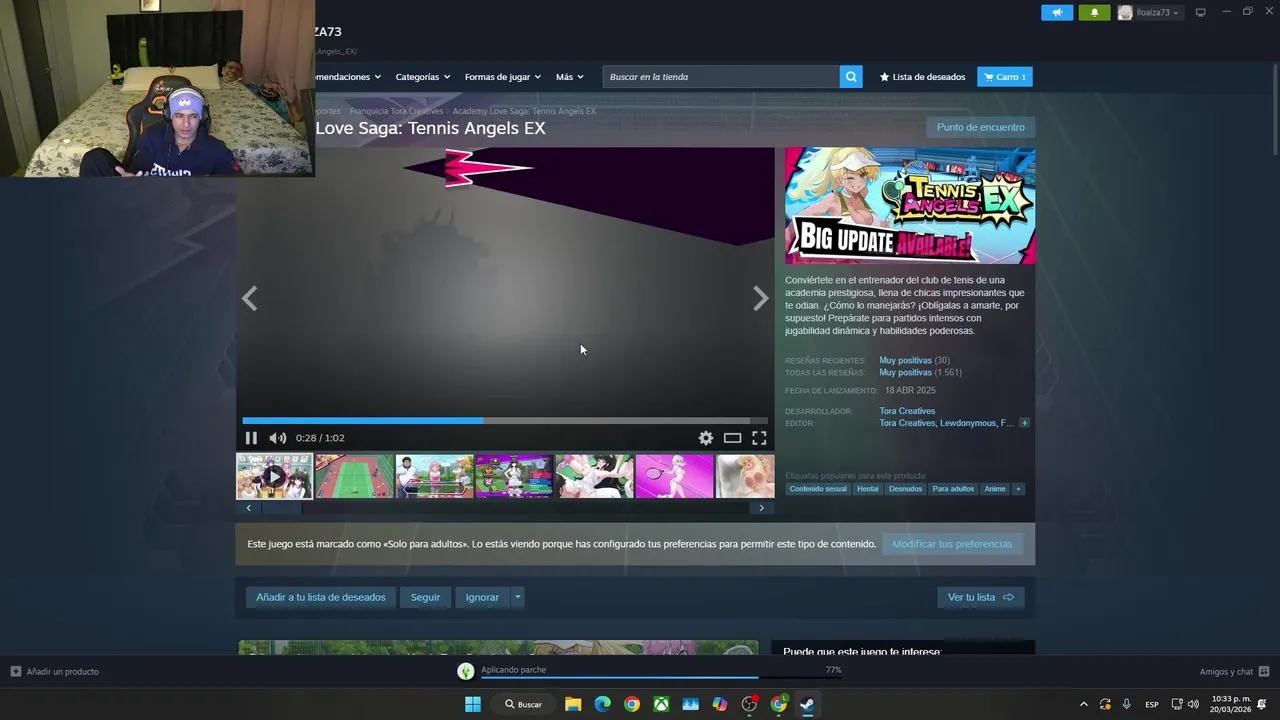Click the 'Contenido sexual' tag
The width and height of the screenshot is (1280, 720).
pos(818,489)
